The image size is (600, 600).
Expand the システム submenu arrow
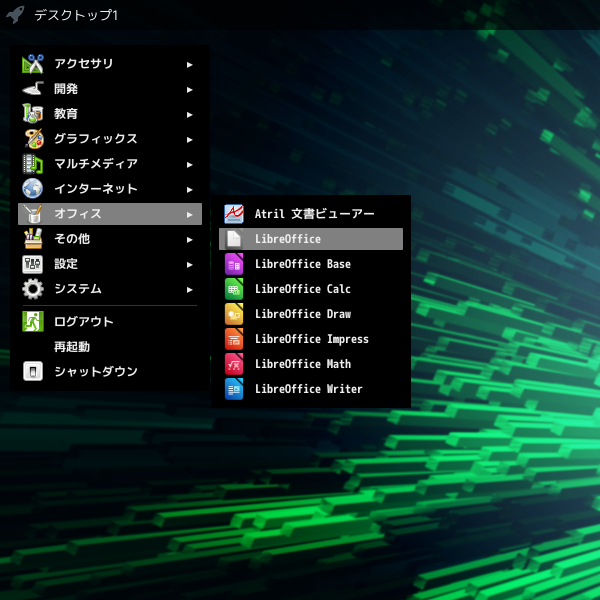coord(189,290)
